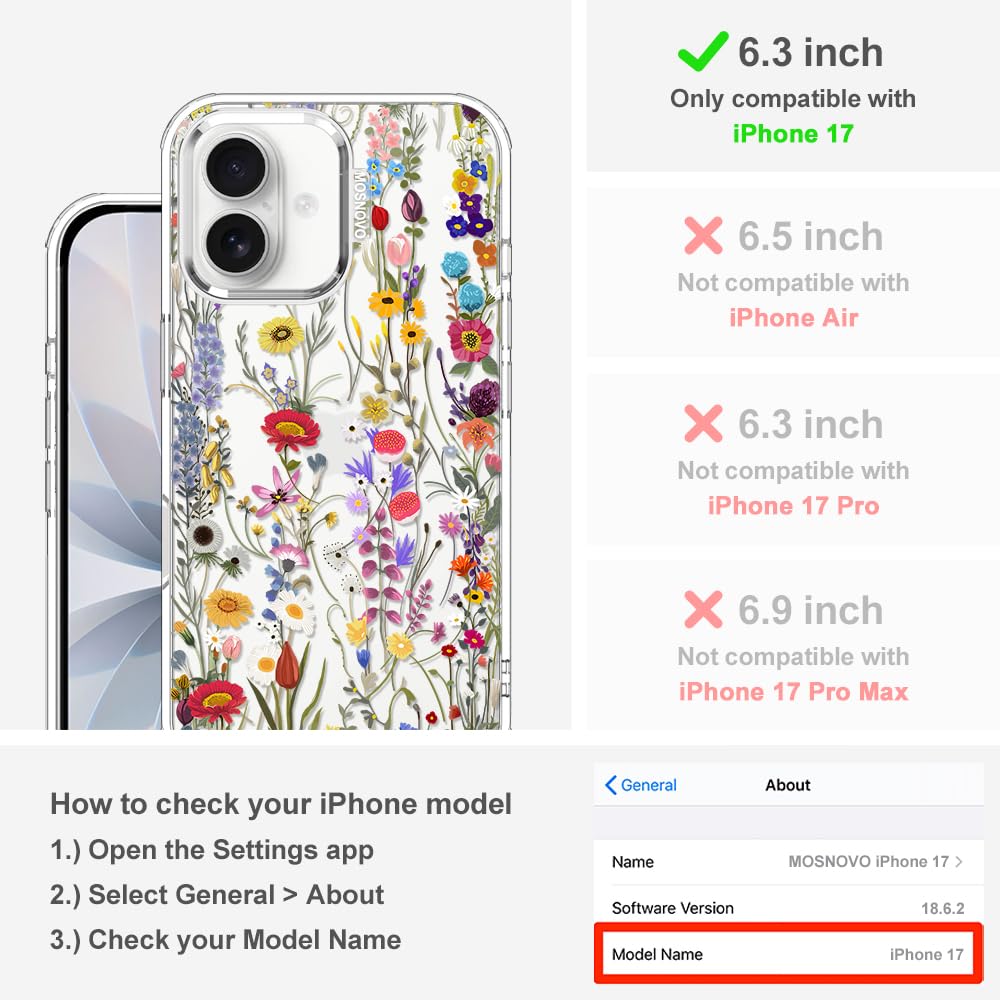Open the Name row disclosure chevron

click(x=959, y=862)
